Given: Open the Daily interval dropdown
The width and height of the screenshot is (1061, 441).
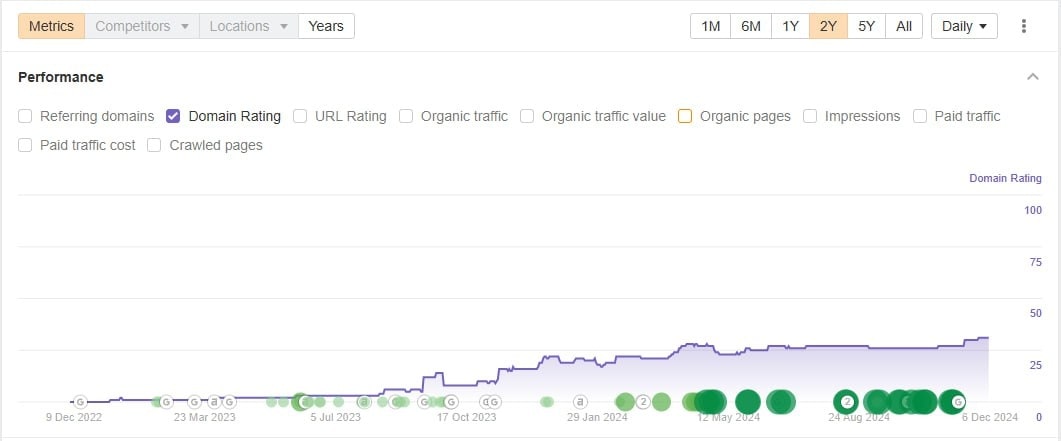Looking at the screenshot, I should [964, 26].
